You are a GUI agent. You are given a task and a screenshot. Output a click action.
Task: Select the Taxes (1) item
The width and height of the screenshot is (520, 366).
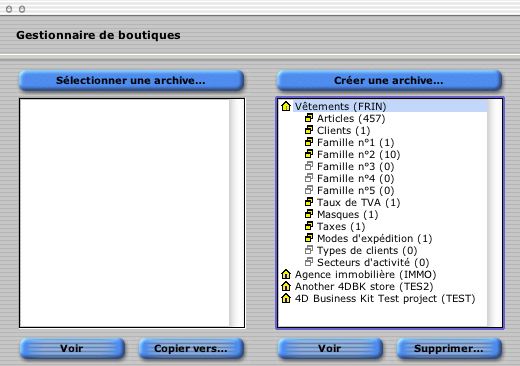click(x=341, y=226)
